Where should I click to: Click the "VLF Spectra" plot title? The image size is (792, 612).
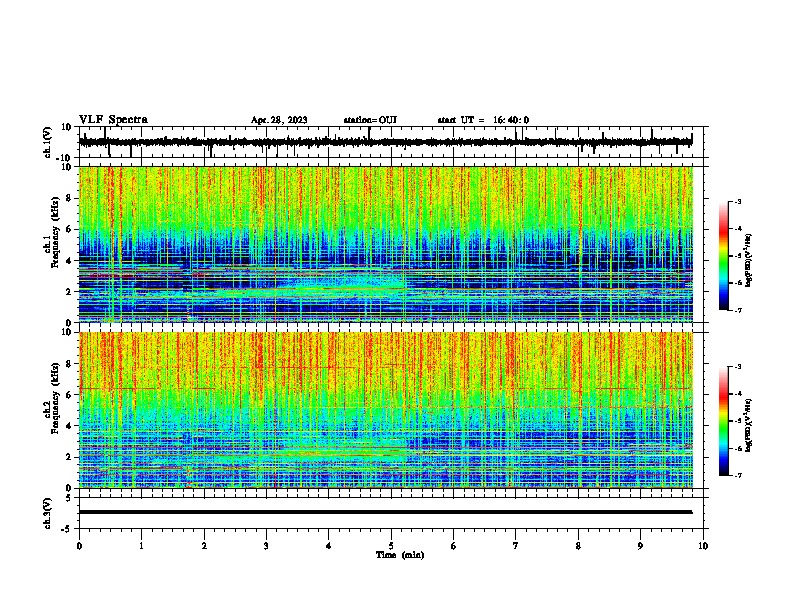(x=113, y=120)
